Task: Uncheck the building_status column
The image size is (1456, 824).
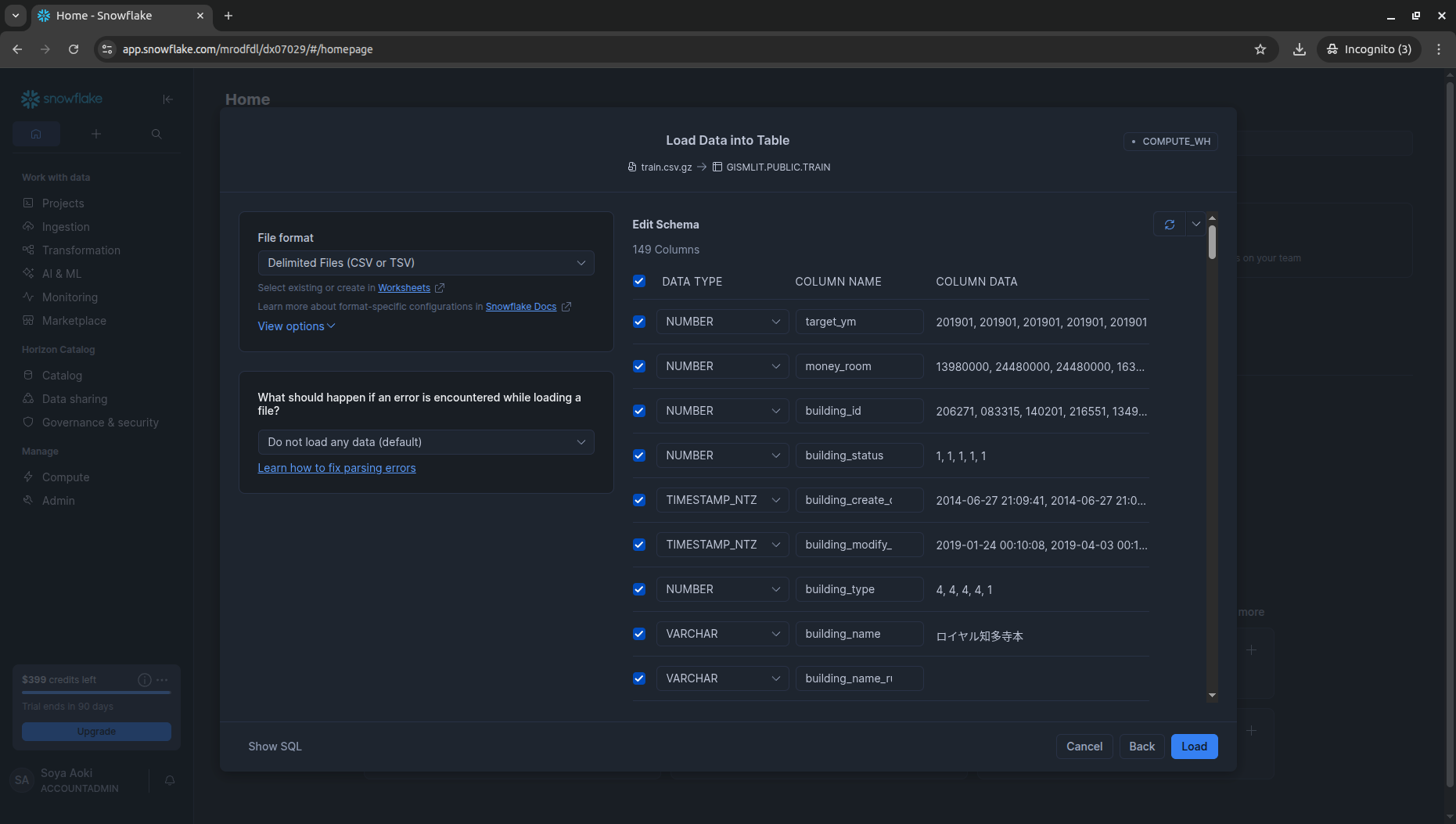Action: (639, 455)
